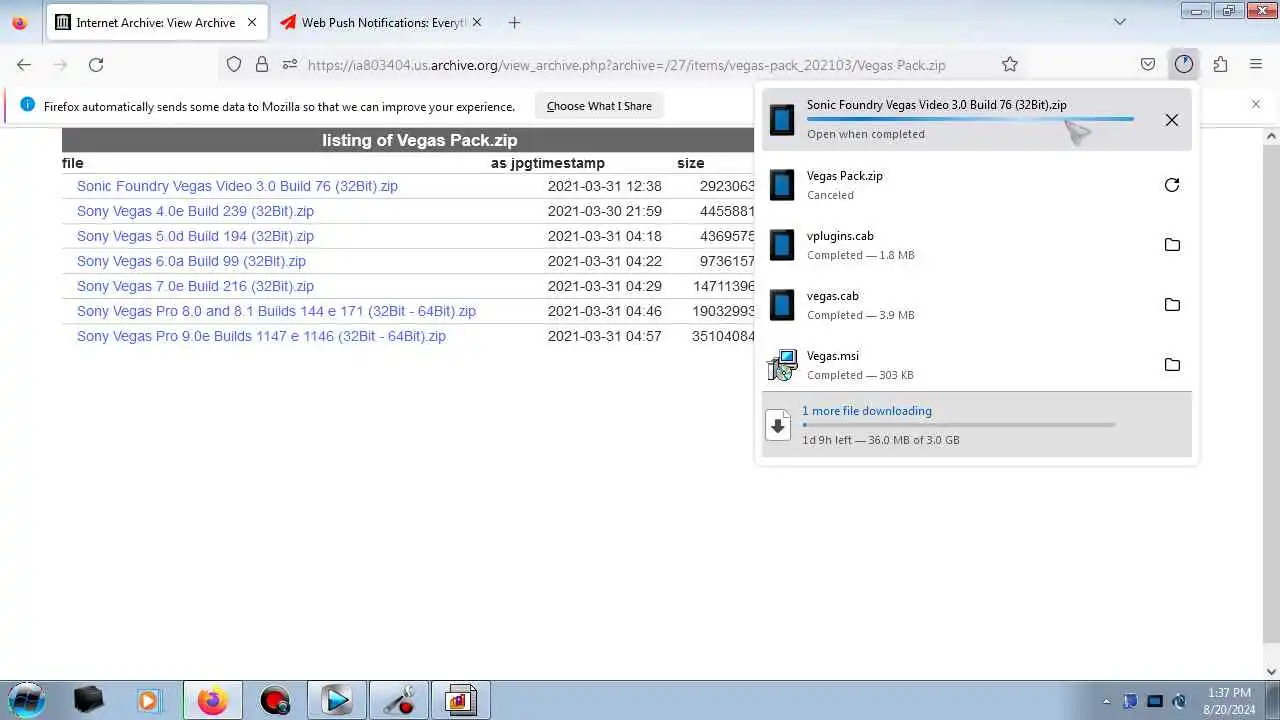Show hidden system tray icons
Screen dimensions: 1280x720
(x=1106, y=701)
